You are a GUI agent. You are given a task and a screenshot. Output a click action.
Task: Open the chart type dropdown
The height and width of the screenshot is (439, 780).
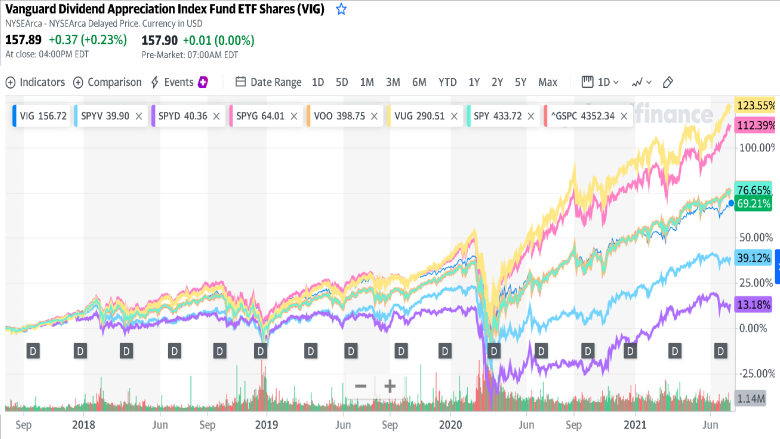coord(642,82)
